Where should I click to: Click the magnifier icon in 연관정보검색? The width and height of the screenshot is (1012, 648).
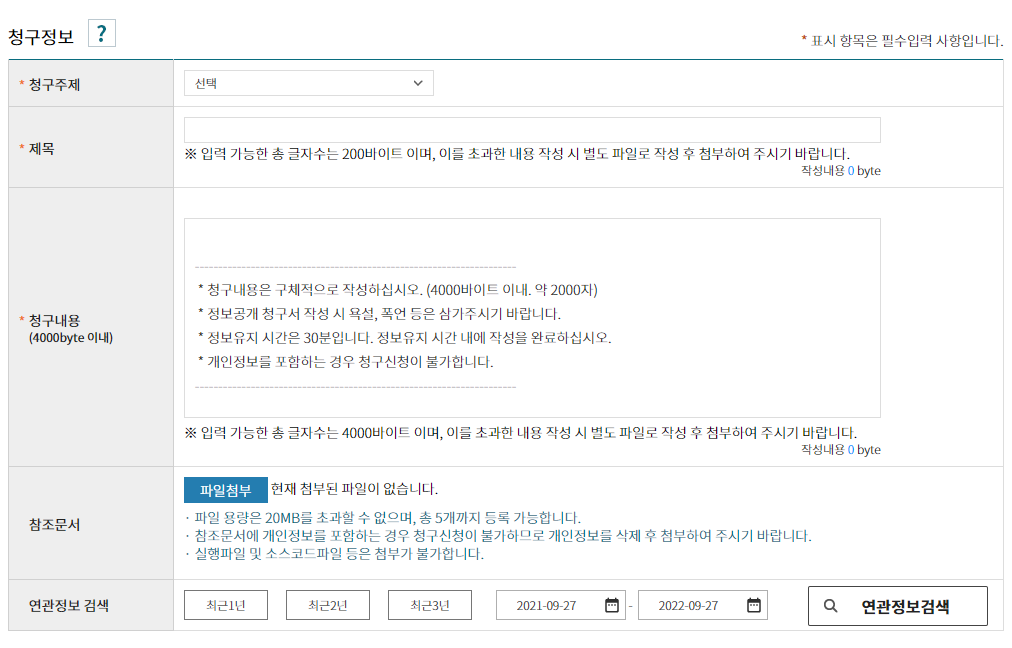coord(830,606)
